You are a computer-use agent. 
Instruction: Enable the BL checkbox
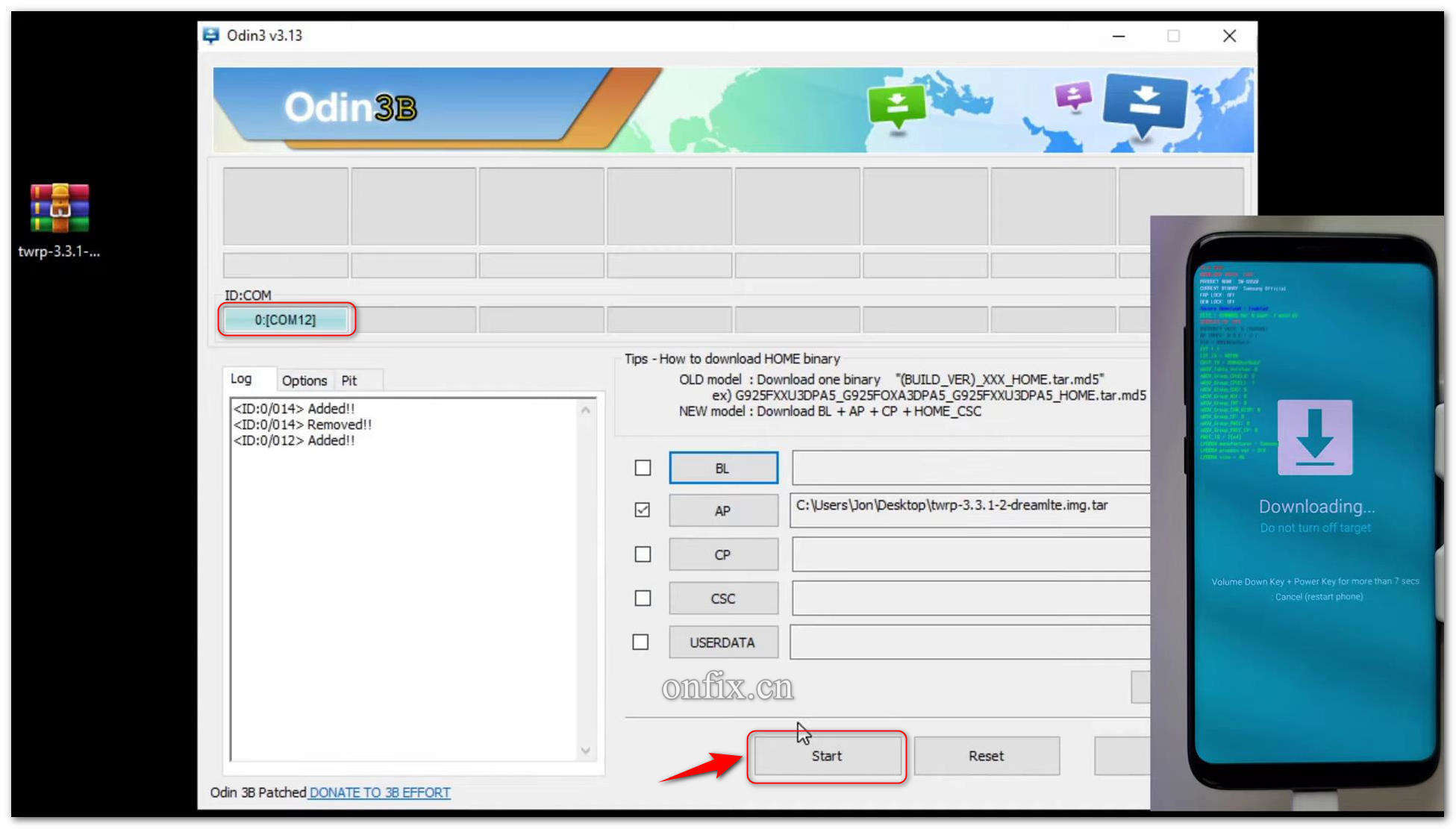643,468
